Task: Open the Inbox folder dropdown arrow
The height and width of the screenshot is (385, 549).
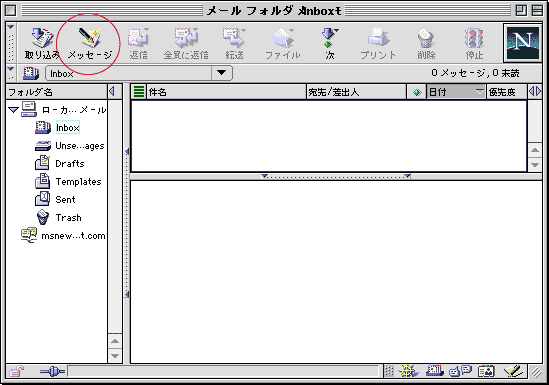Action: (x=222, y=73)
